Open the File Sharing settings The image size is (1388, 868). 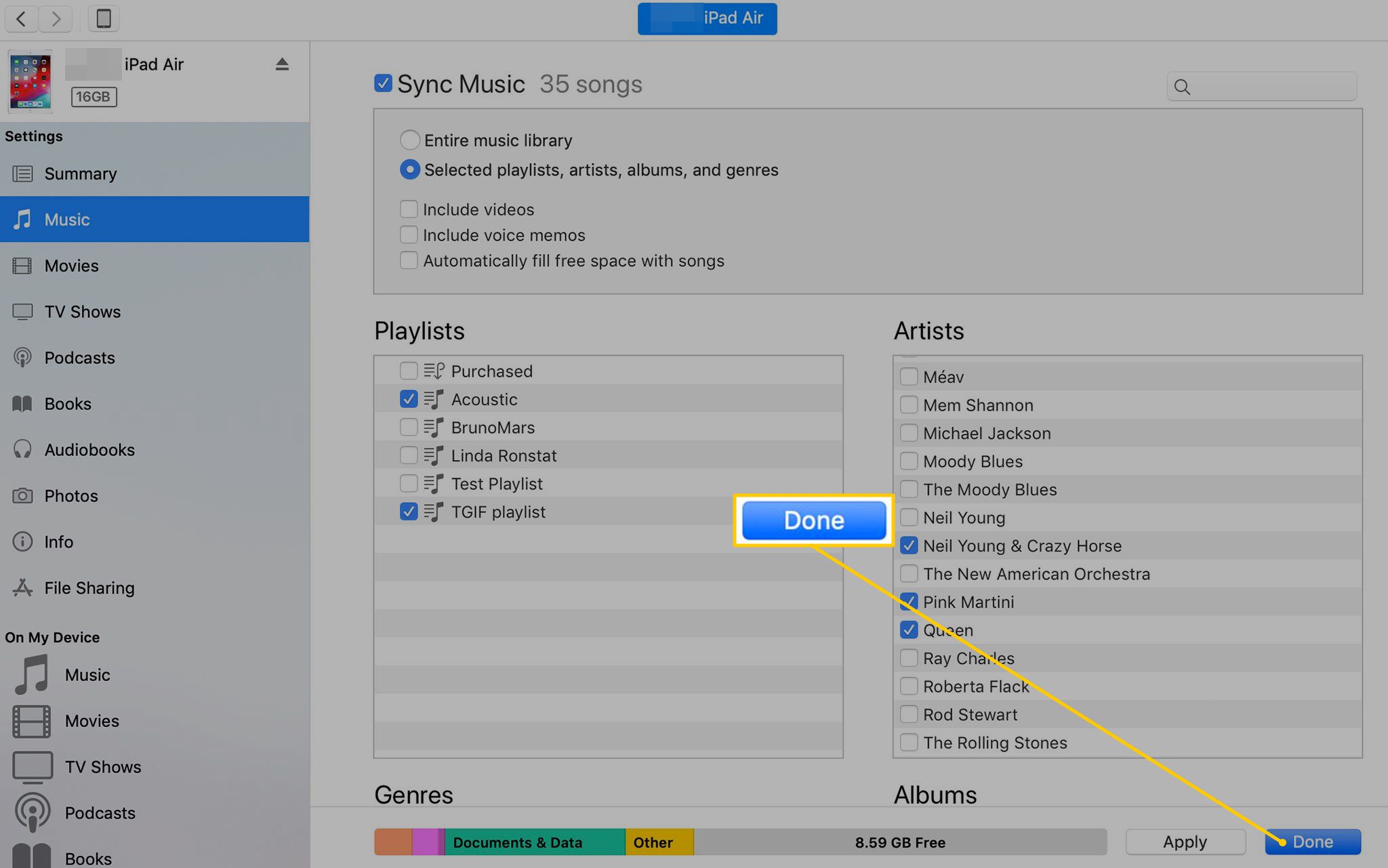(155, 588)
